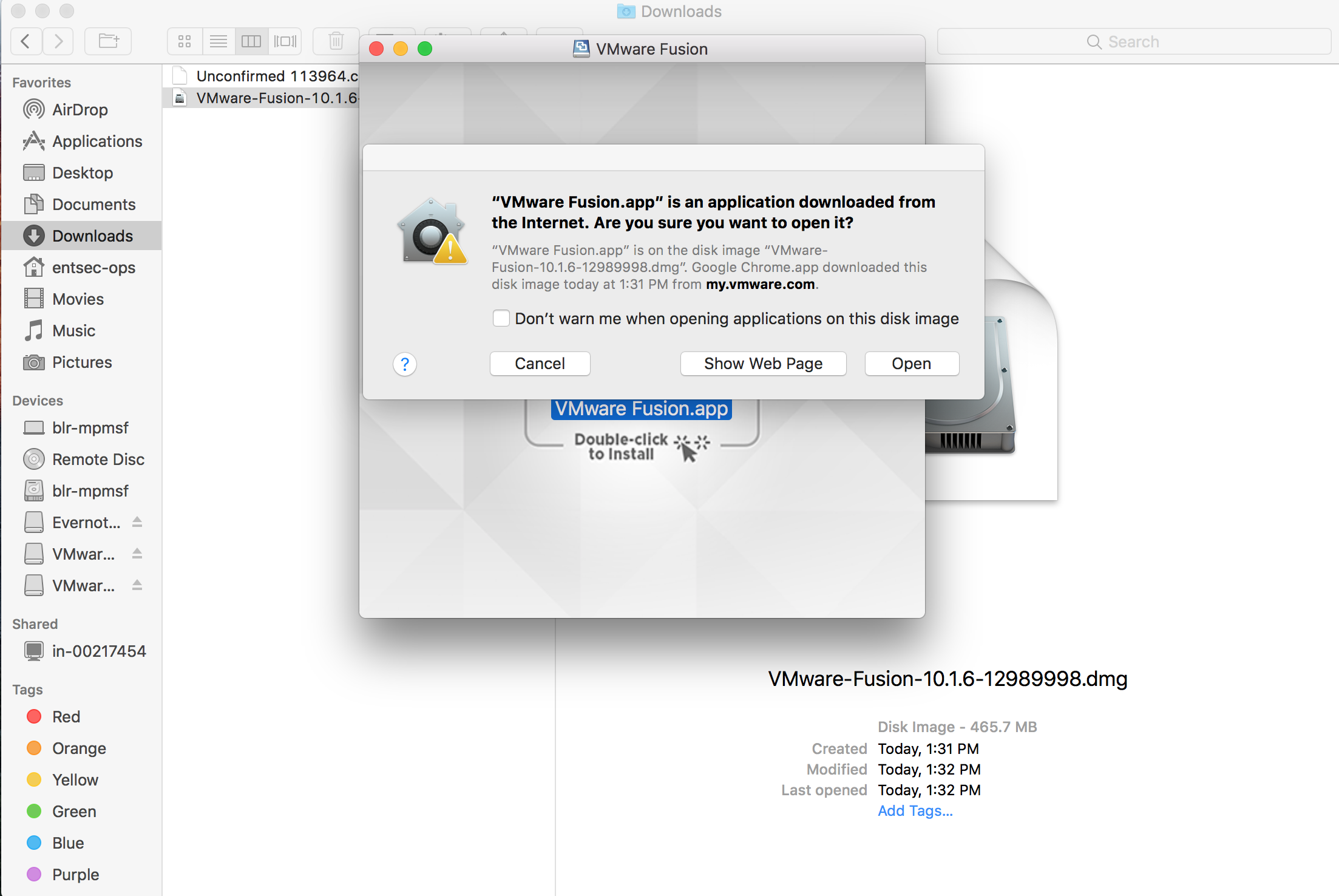Expand the Shared section in sidebar
The image size is (1339, 896).
(33, 624)
